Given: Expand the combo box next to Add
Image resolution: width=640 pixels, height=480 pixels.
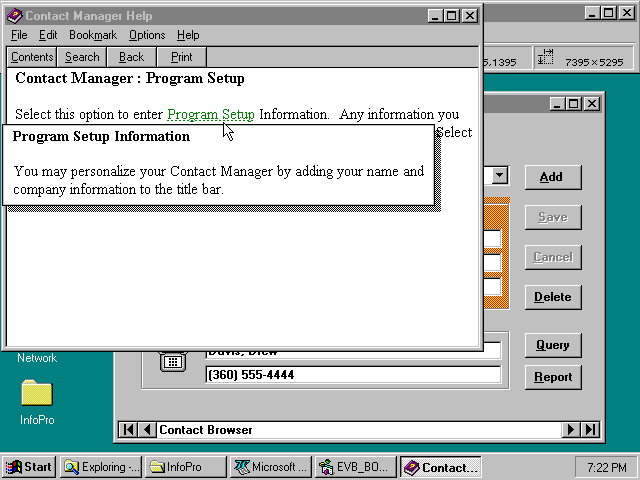Looking at the screenshot, I should (499, 176).
